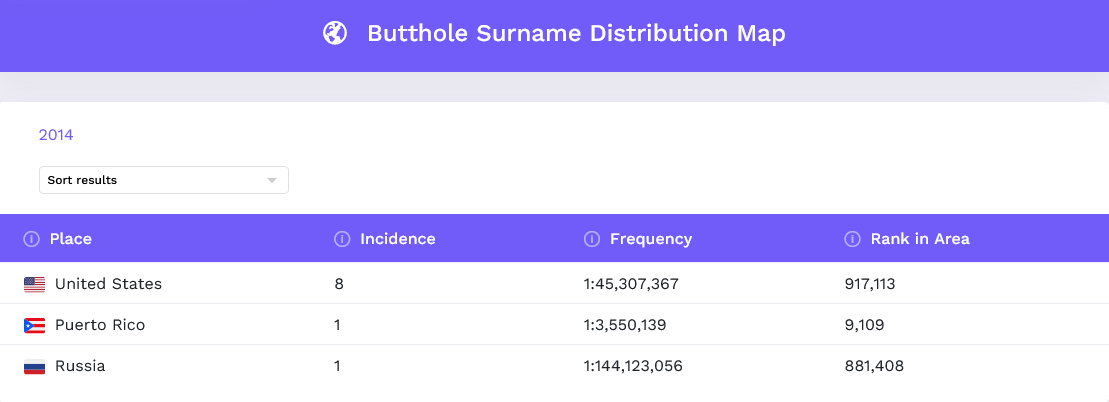Click the Puerto Rico flag icon
1109x402 pixels.
(x=34, y=326)
